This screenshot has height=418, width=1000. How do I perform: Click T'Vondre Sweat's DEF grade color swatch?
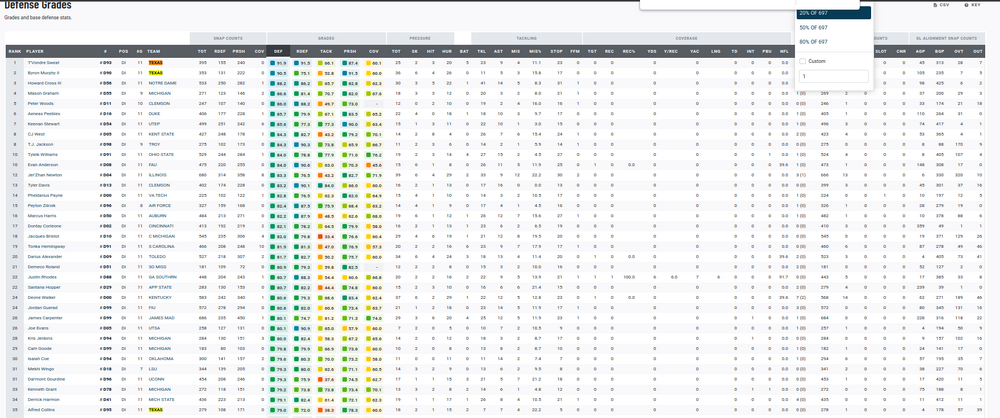coord(272,62)
